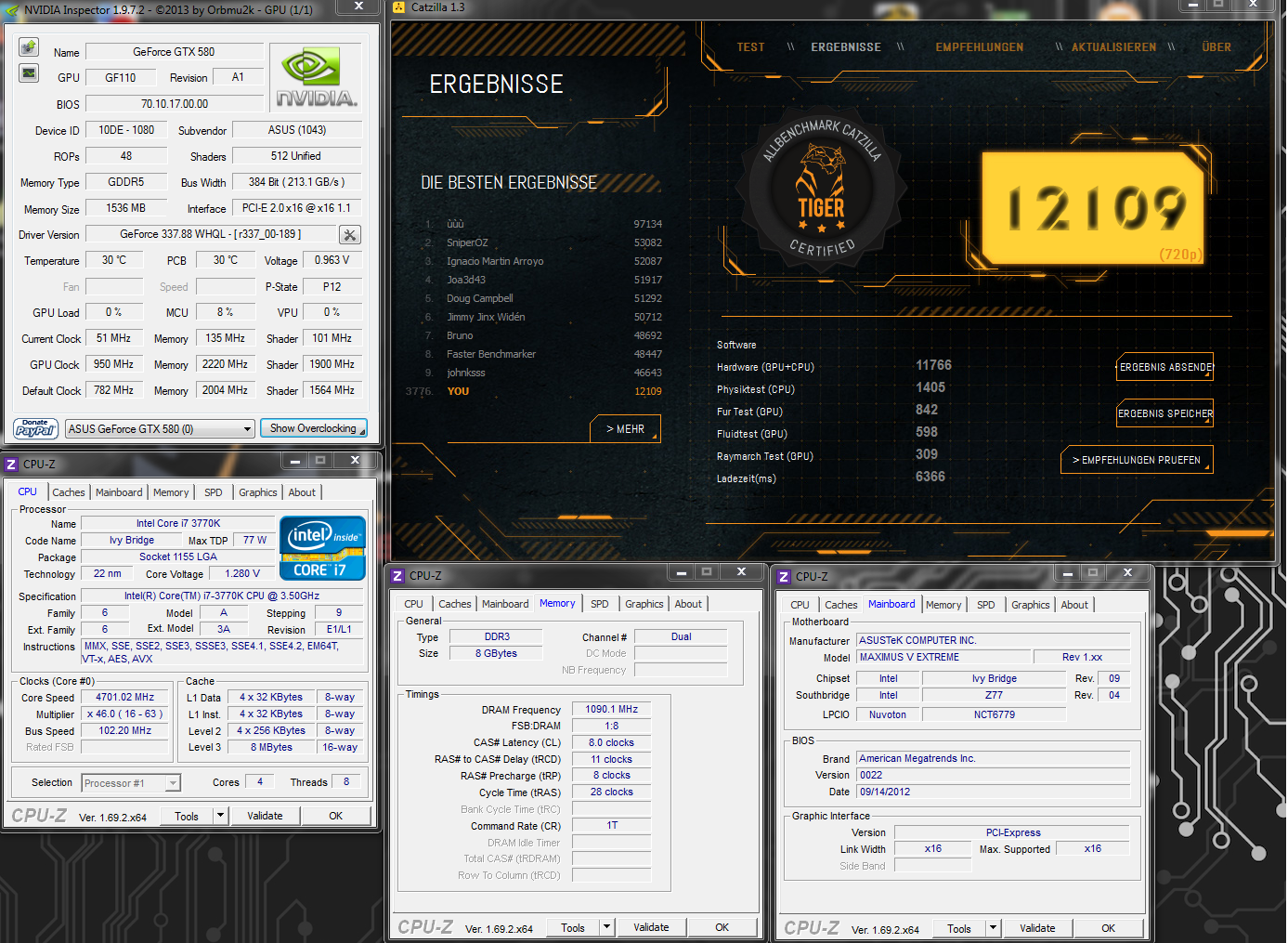Expand Tools arrow in CPU-Z CPU window
1288x943 pixels.
click(220, 816)
